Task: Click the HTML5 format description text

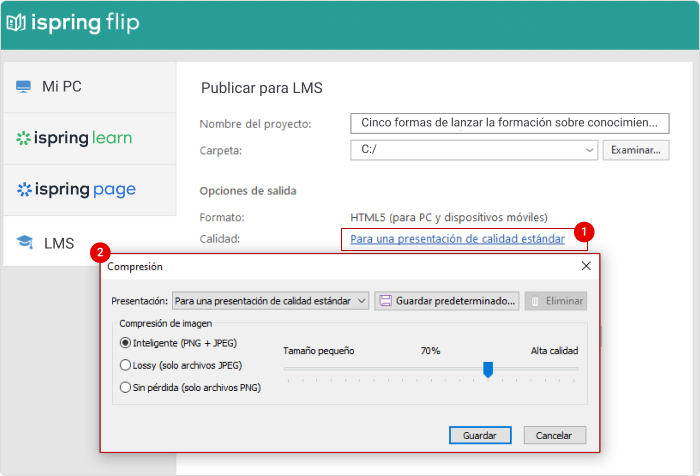Action: coord(449,217)
